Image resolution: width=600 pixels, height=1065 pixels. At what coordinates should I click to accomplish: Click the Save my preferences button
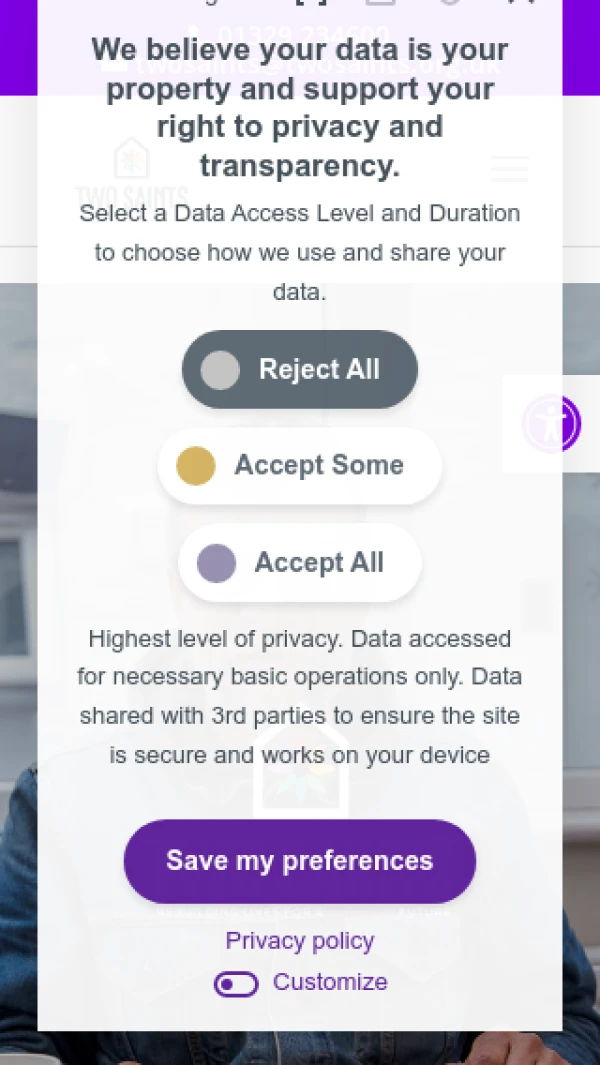[x=299, y=860]
